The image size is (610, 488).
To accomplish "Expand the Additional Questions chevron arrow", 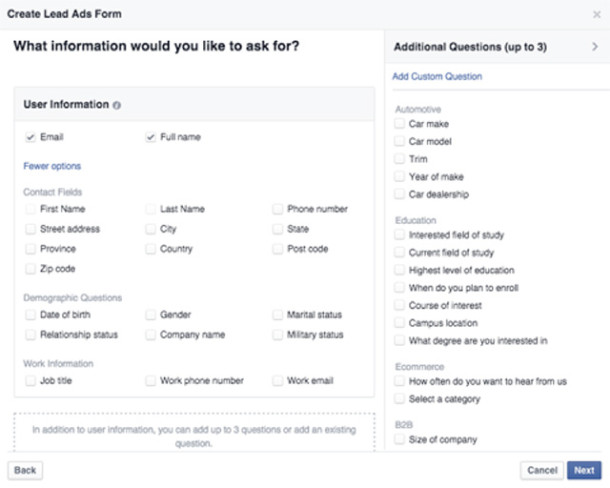I will [594, 46].
